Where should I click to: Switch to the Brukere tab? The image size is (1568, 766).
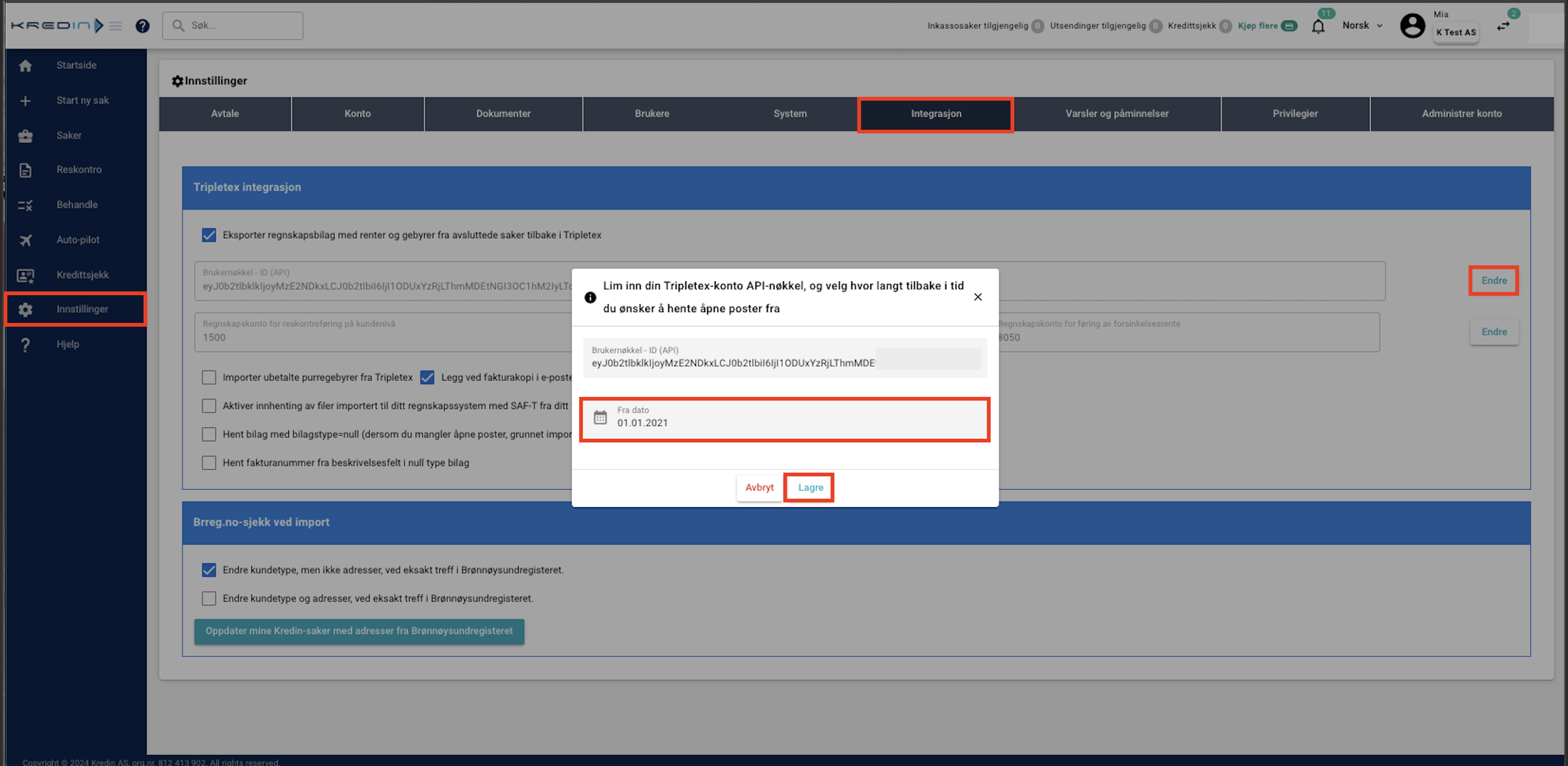click(652, 114)
